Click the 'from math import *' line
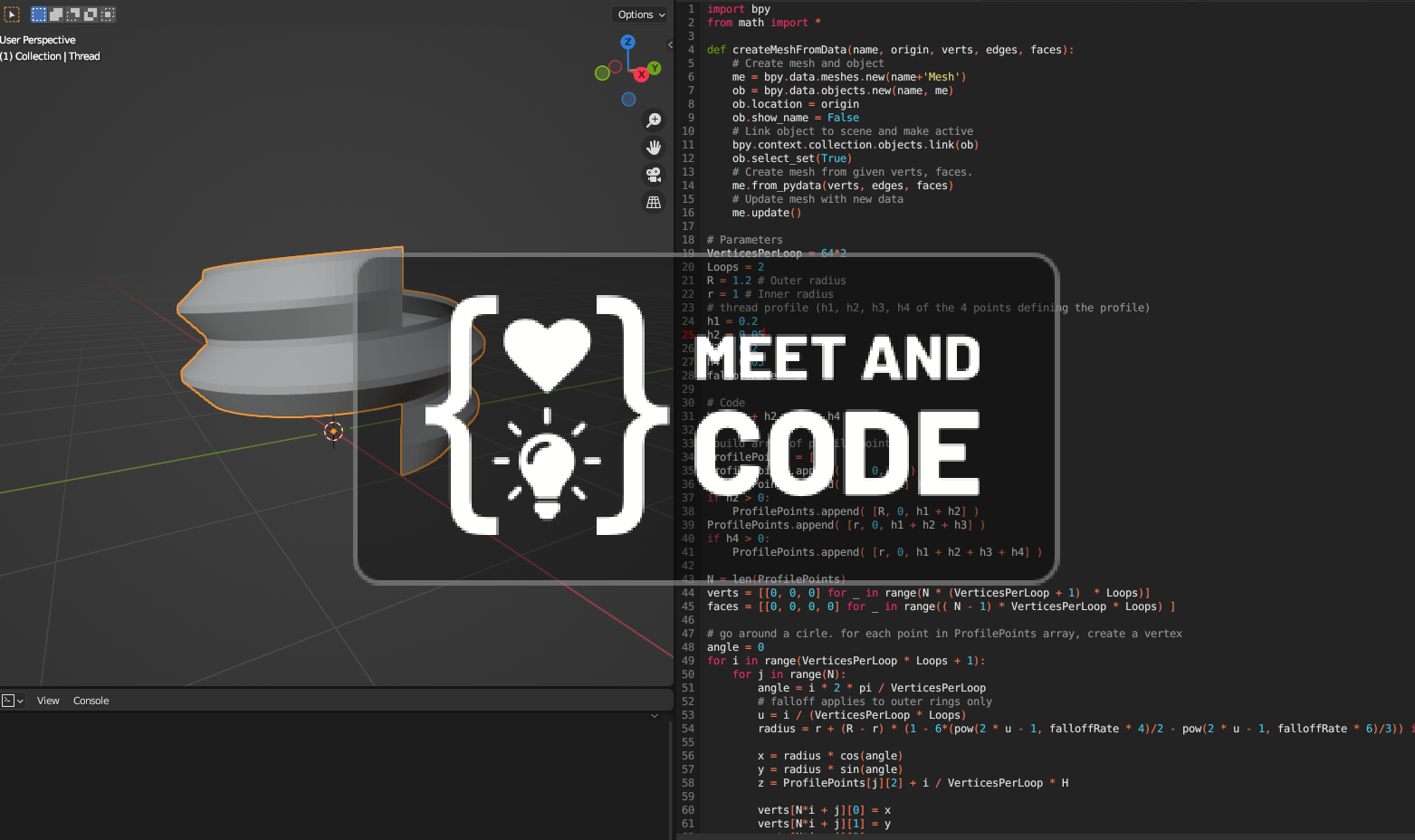Viewport: 1415px width, 840px height. (x=764, y=23)
